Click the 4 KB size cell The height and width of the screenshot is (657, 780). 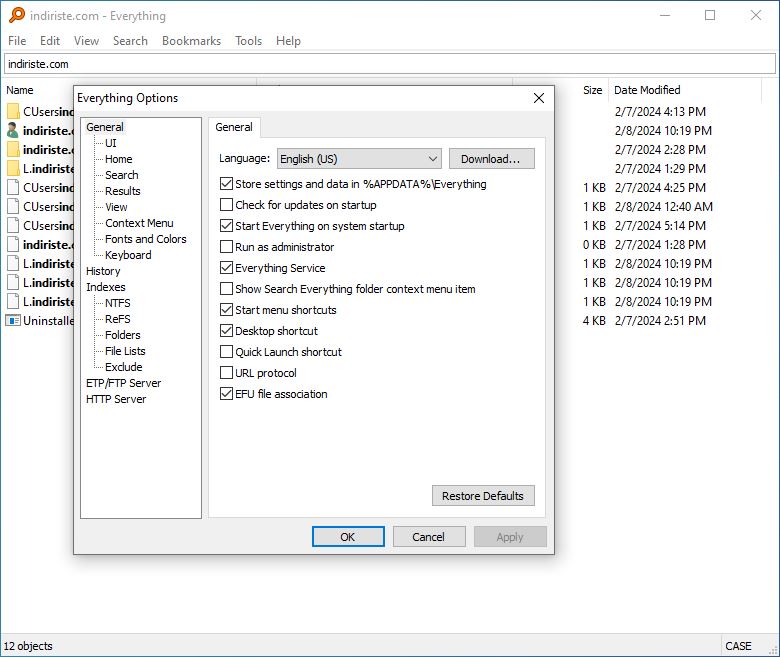point(594,320)
